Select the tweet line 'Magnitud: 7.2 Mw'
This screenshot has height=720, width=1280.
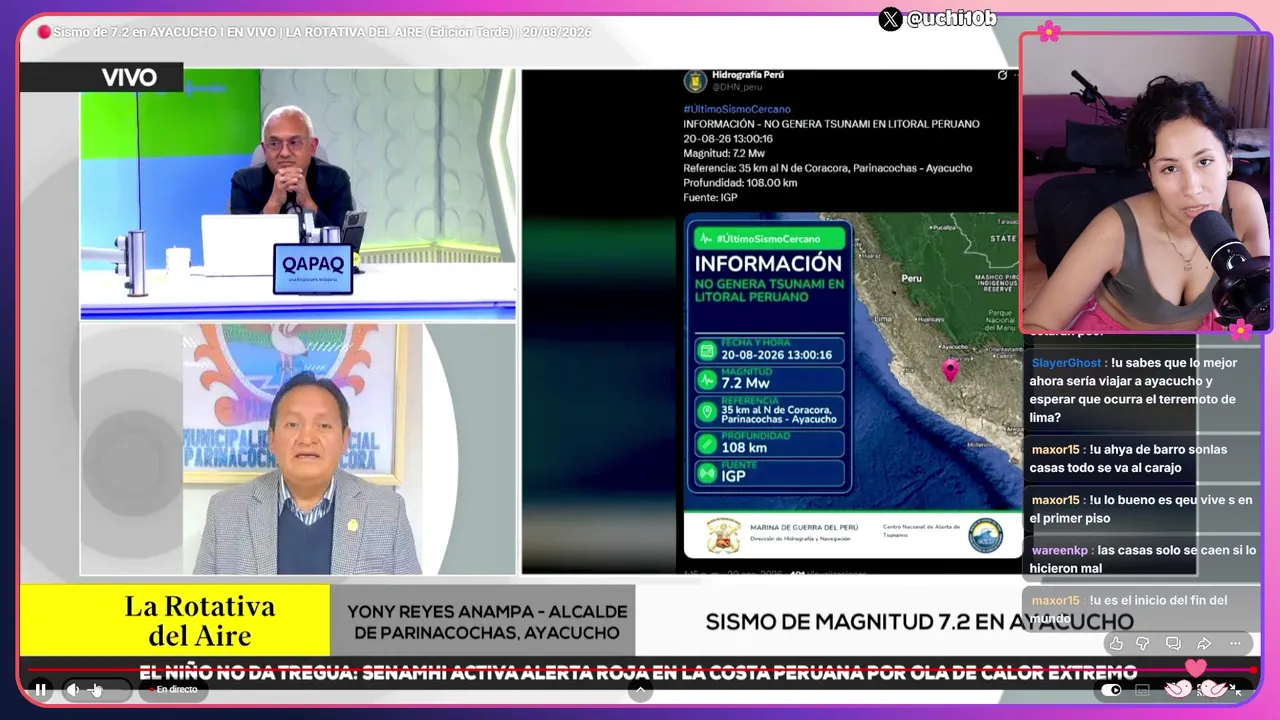[x=724, y=153]
